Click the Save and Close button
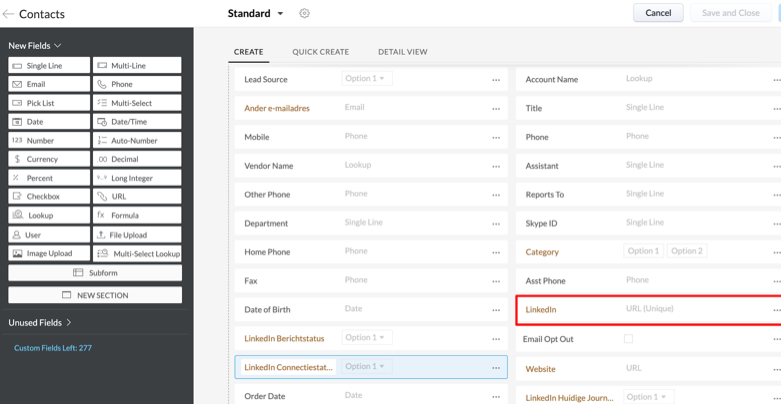Viewport: 781px width, 404px height. [731, 13]
